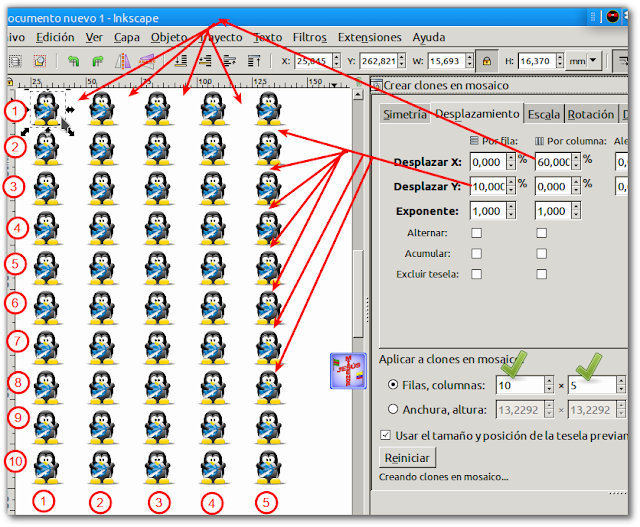Switch to the Simetría tab
The image size is (640, 527).
404,114
